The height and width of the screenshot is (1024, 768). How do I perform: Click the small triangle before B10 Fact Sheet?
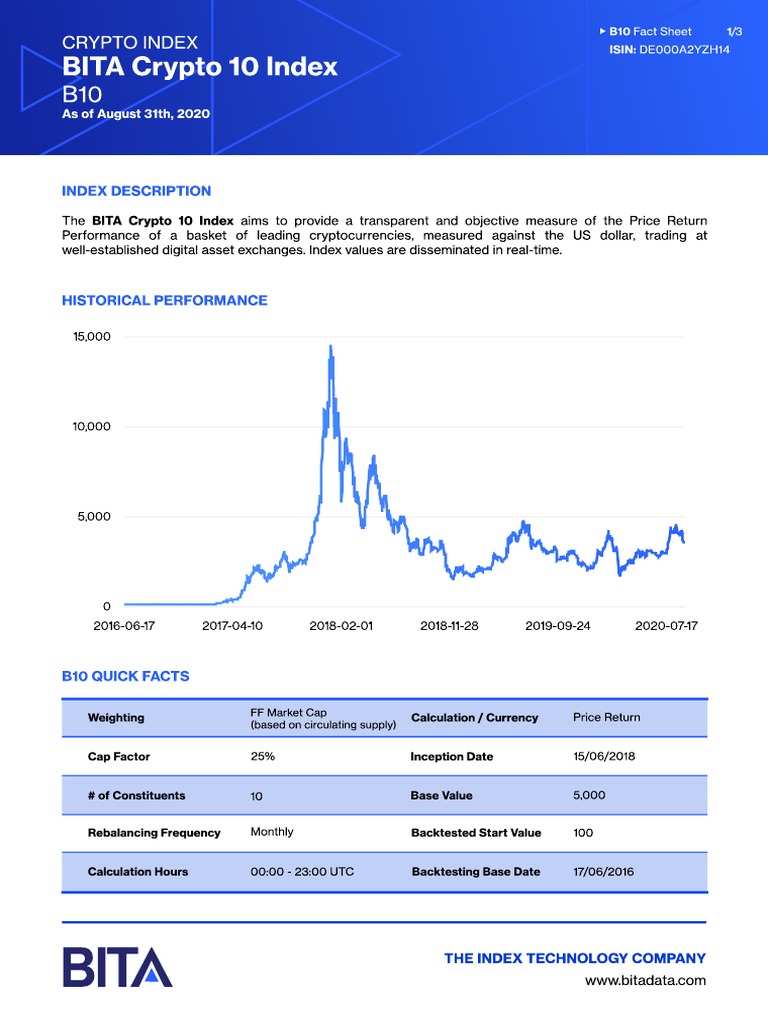(x=602, y=31)
